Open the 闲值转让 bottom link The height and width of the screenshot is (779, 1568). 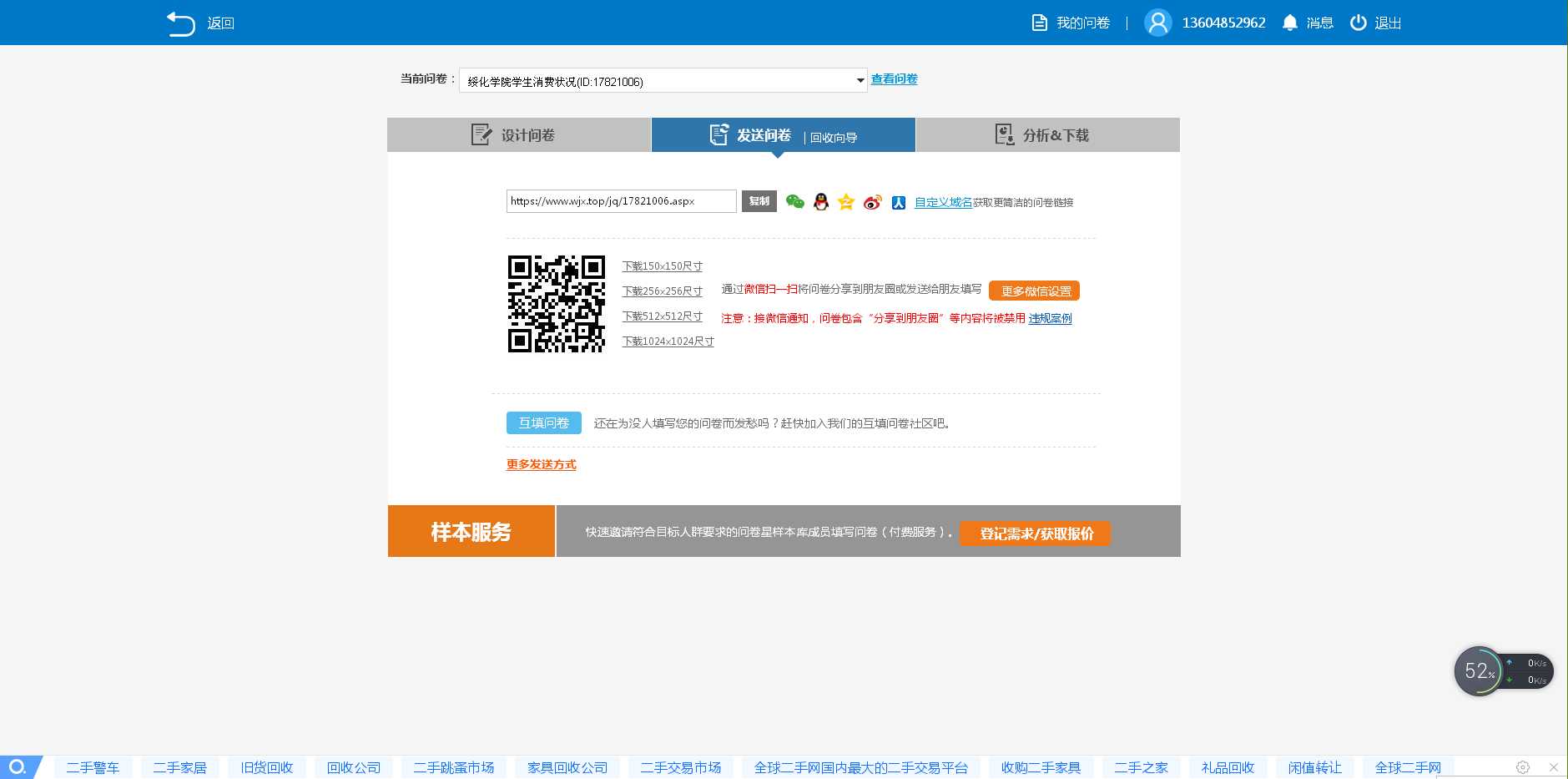(x=1315, y=767)
